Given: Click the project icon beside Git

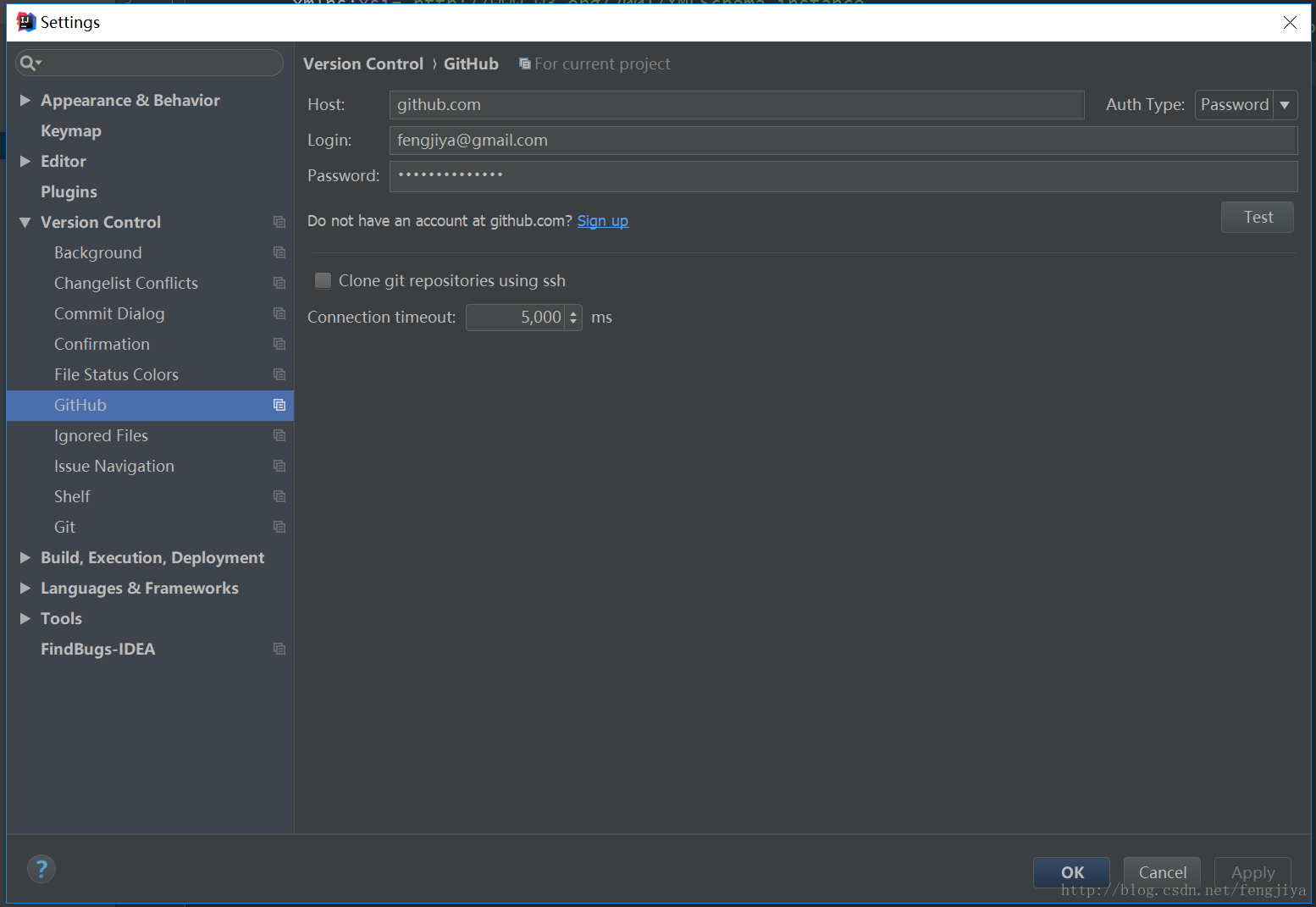Looking at the screenshot, I should (279, 527).
